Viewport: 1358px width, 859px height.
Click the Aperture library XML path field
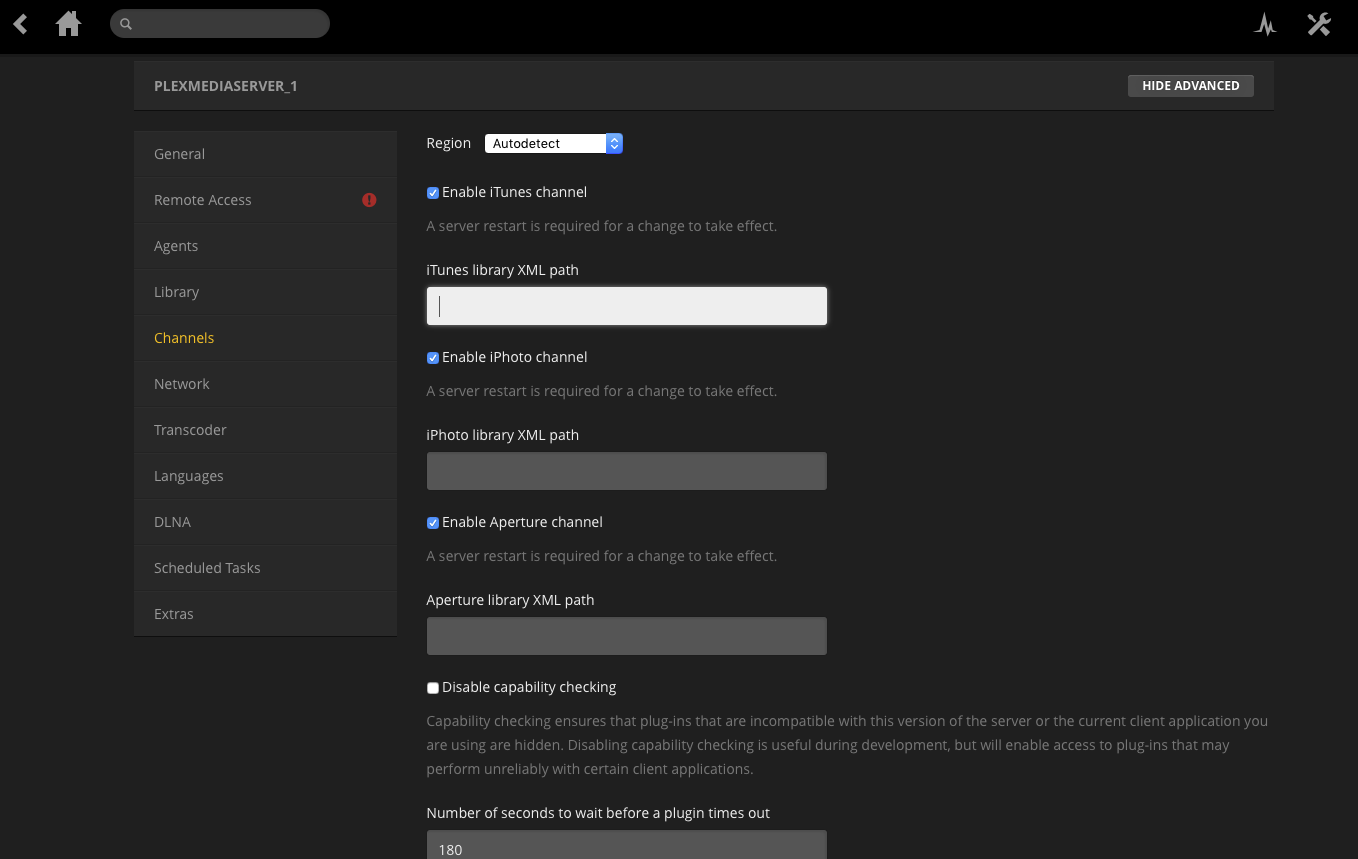point(626,636)
